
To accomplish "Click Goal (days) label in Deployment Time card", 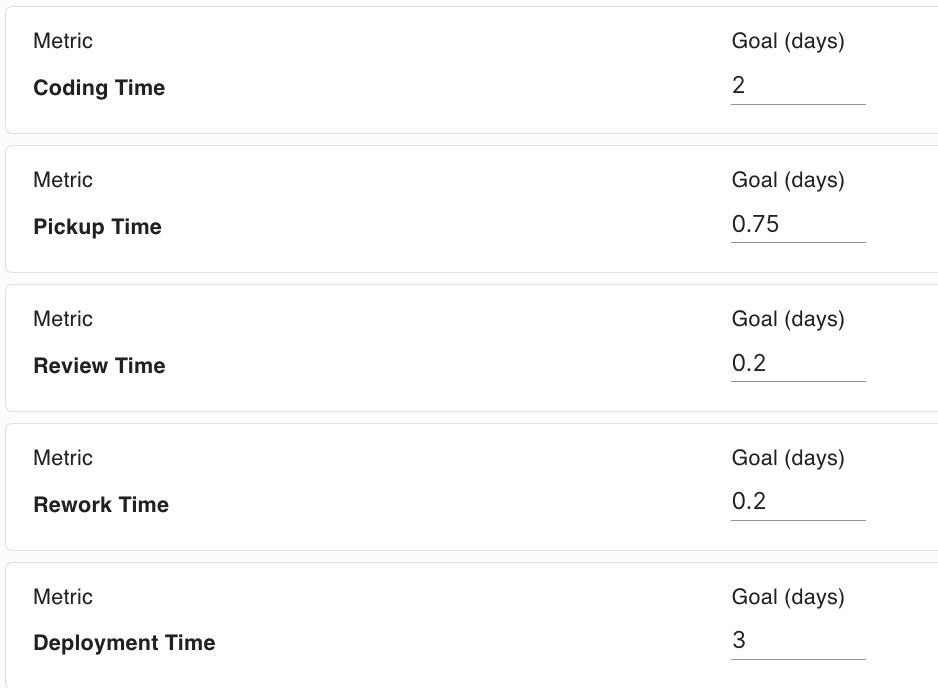I will [788, 597].
